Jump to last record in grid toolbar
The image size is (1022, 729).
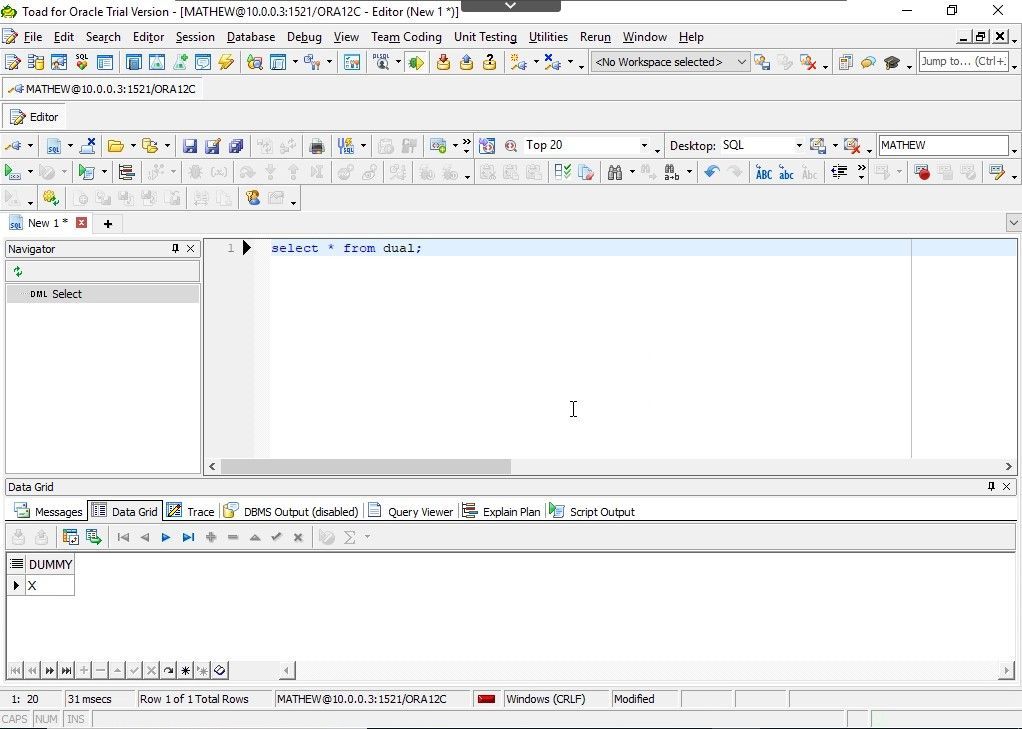pos(188,537)
